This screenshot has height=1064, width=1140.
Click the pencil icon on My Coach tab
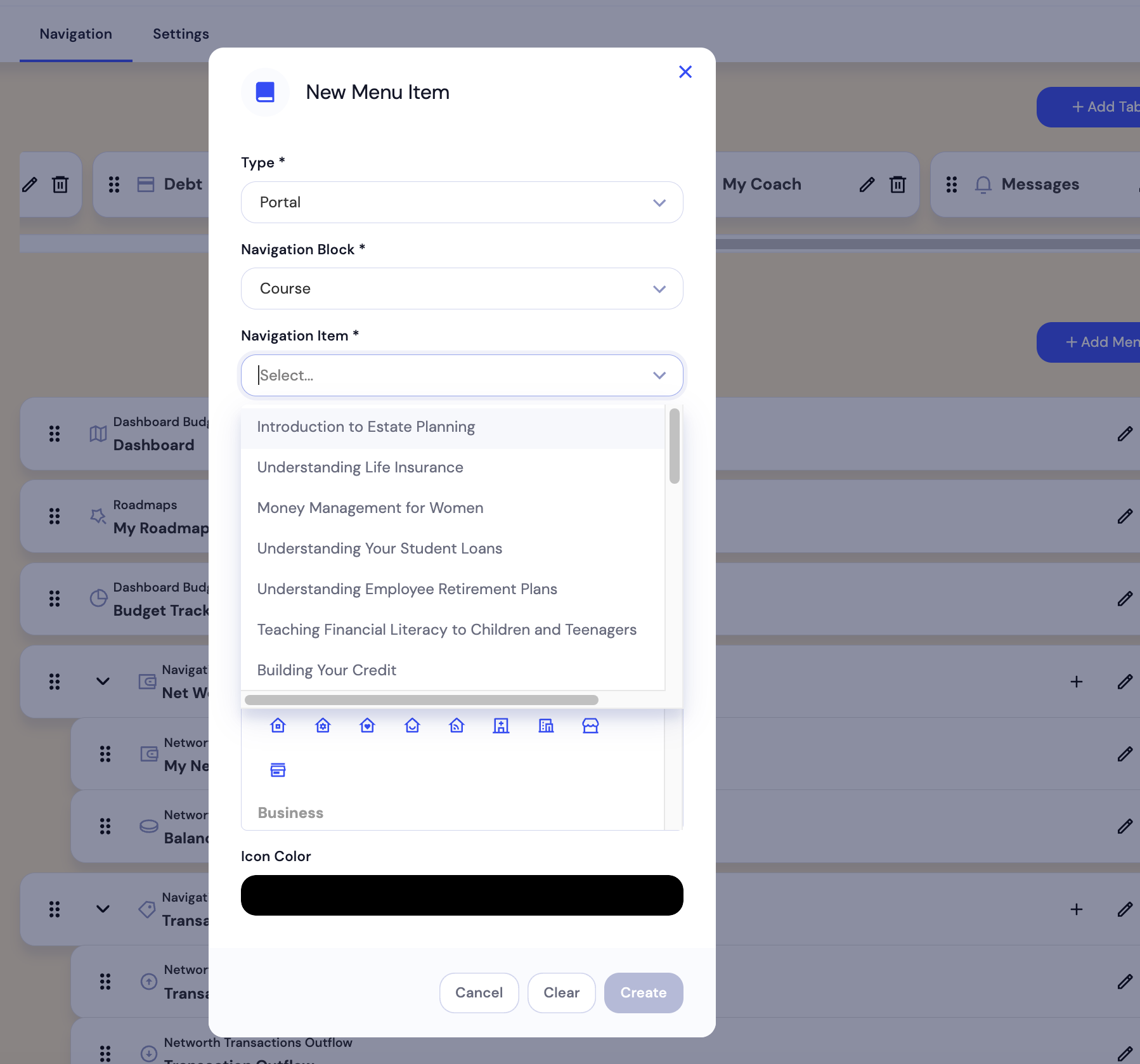point(867,185)
